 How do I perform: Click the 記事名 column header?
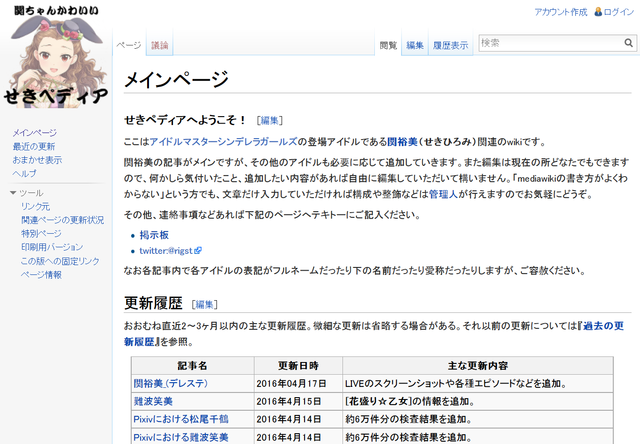[x=193, y=366]
